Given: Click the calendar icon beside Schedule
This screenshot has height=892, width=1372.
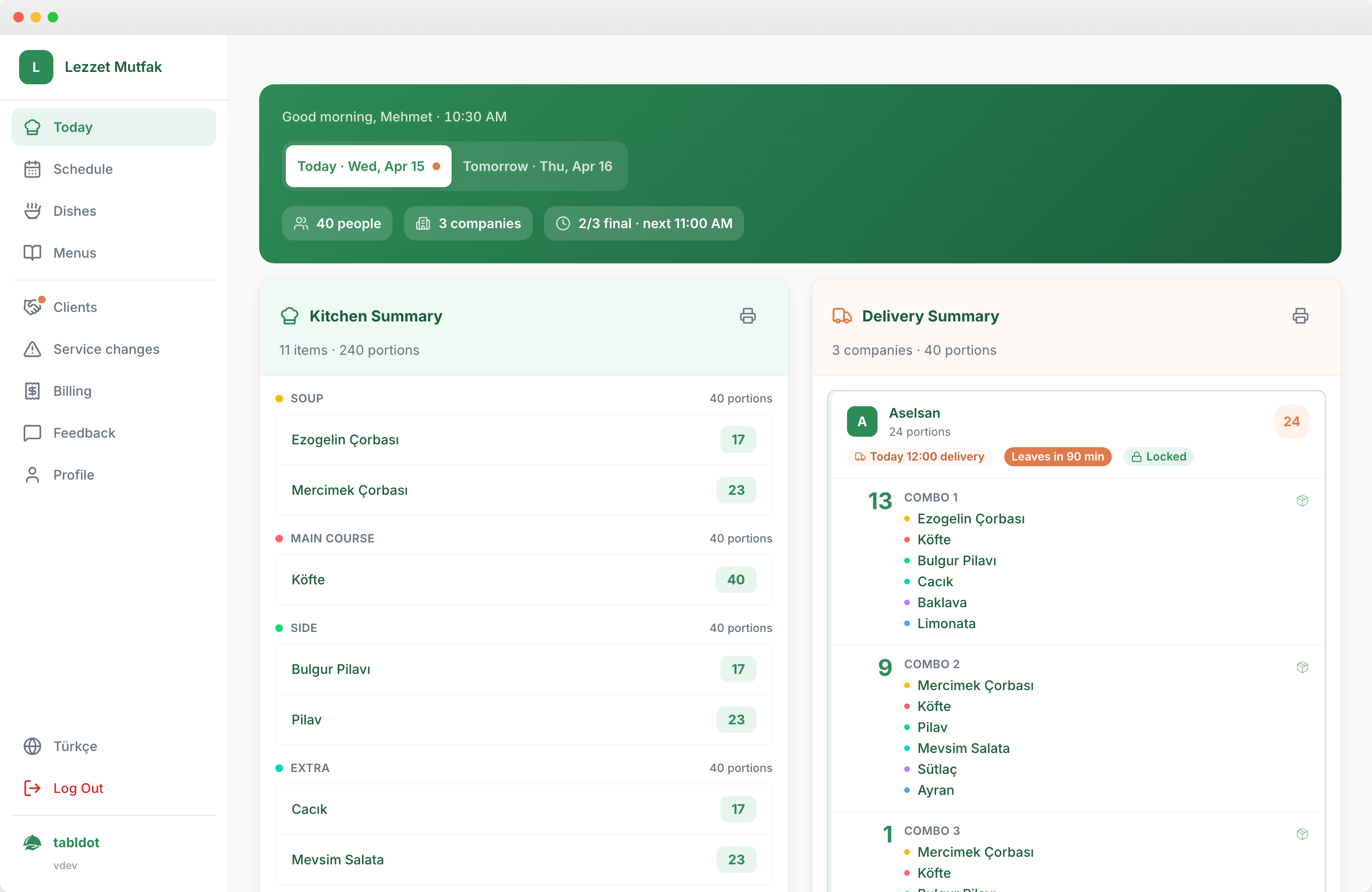Looking at the screenshot, I should (x=32, y=169).
